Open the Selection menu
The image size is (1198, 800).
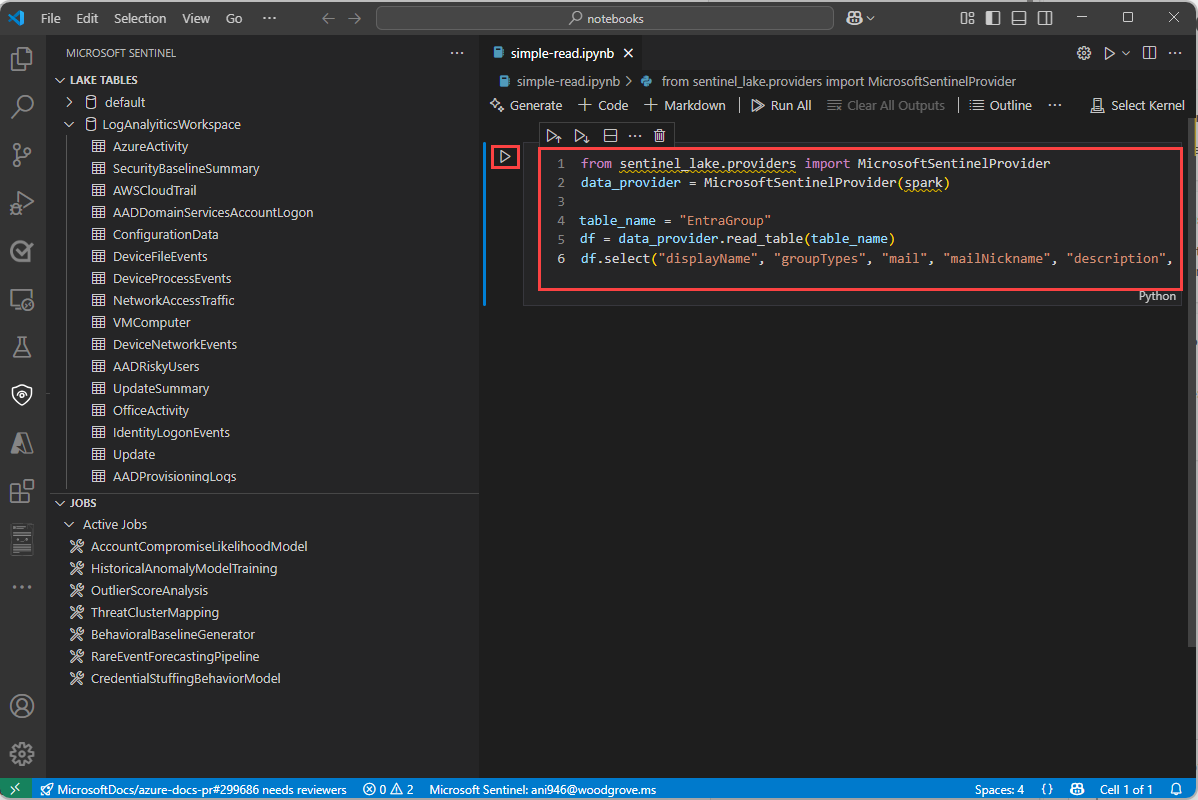click(140, 18)
